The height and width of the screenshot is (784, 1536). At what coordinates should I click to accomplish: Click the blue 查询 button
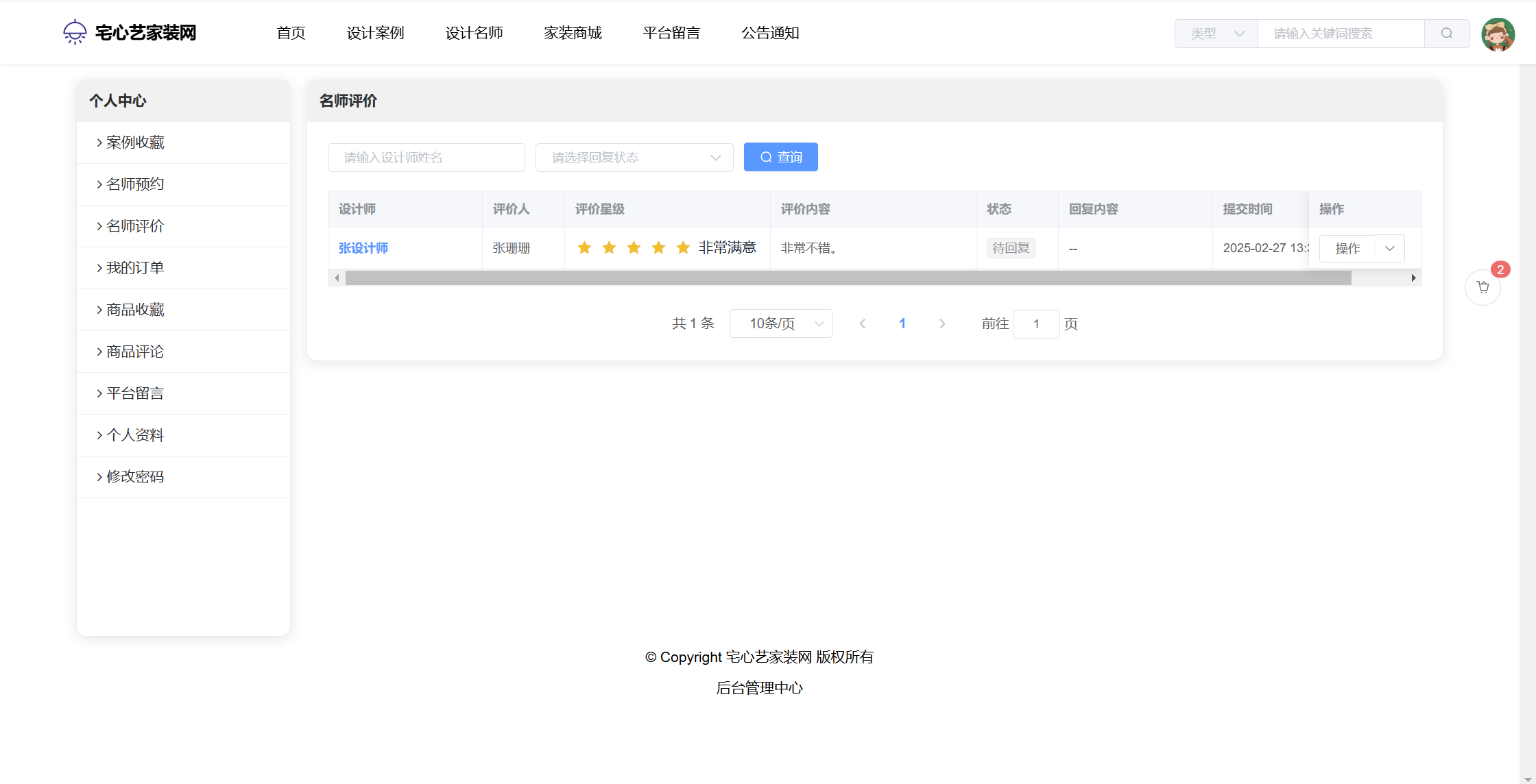(x=780, y=157)
